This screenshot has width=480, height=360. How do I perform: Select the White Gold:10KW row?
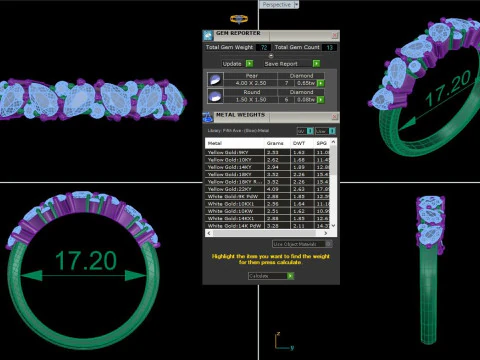267,211
